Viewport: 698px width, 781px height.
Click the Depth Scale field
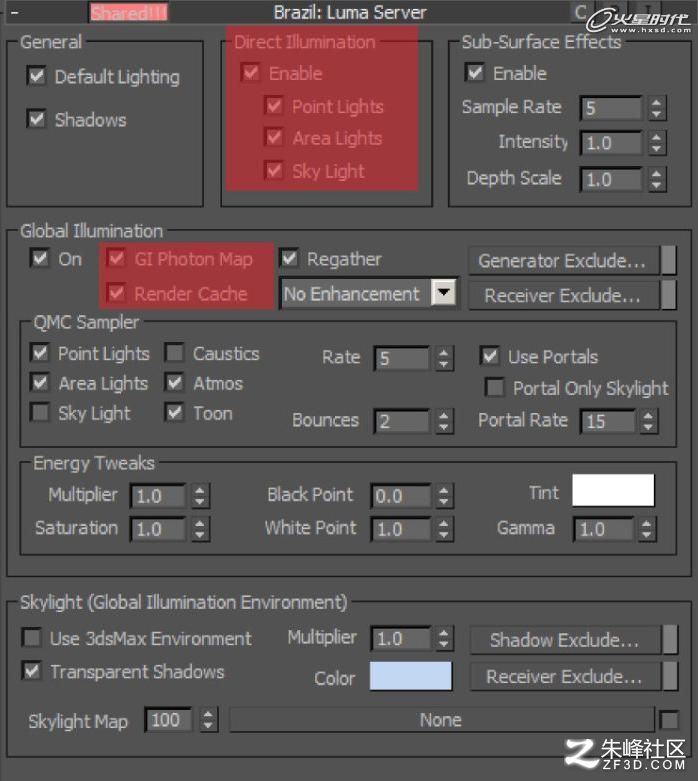tap(611, 179)
